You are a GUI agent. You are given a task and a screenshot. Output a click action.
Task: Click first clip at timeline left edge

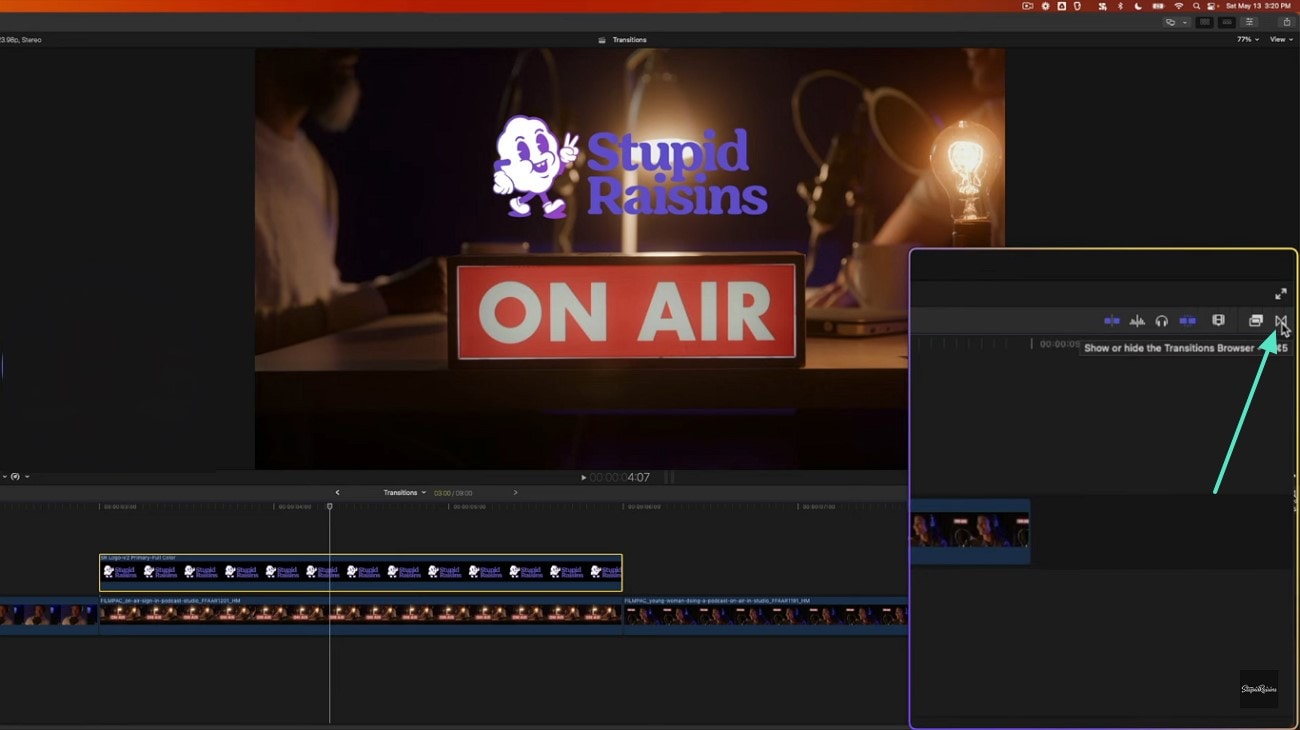click(x=49, y=615)
